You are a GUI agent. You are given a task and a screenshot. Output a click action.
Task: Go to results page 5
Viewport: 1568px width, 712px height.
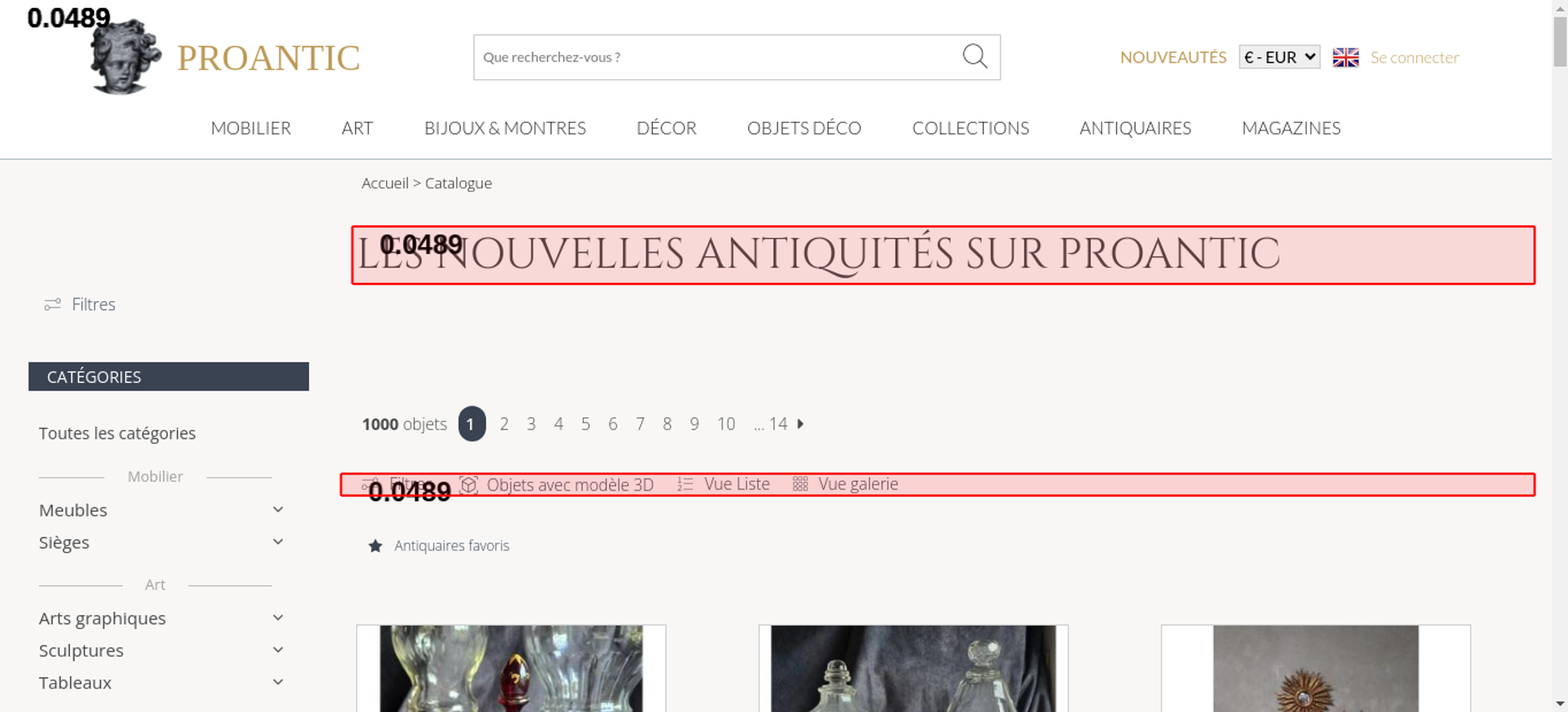[586, 424]
